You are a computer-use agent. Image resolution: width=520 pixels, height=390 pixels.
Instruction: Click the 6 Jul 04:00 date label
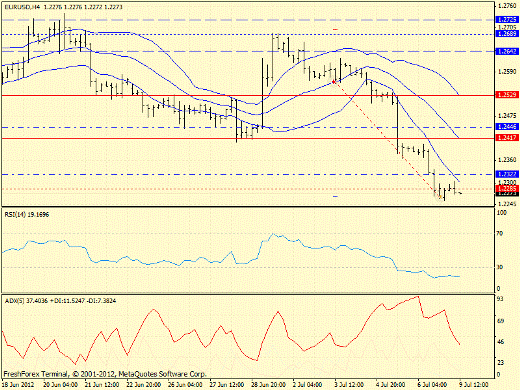coord(432,385)
